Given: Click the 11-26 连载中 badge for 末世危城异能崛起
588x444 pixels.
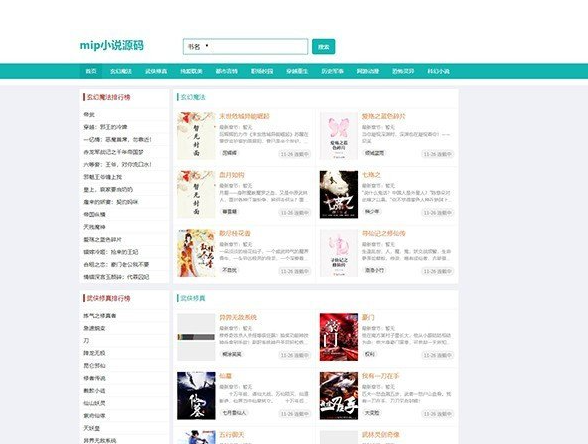Looking at the screenshot, I should click(x=295, y=154).
